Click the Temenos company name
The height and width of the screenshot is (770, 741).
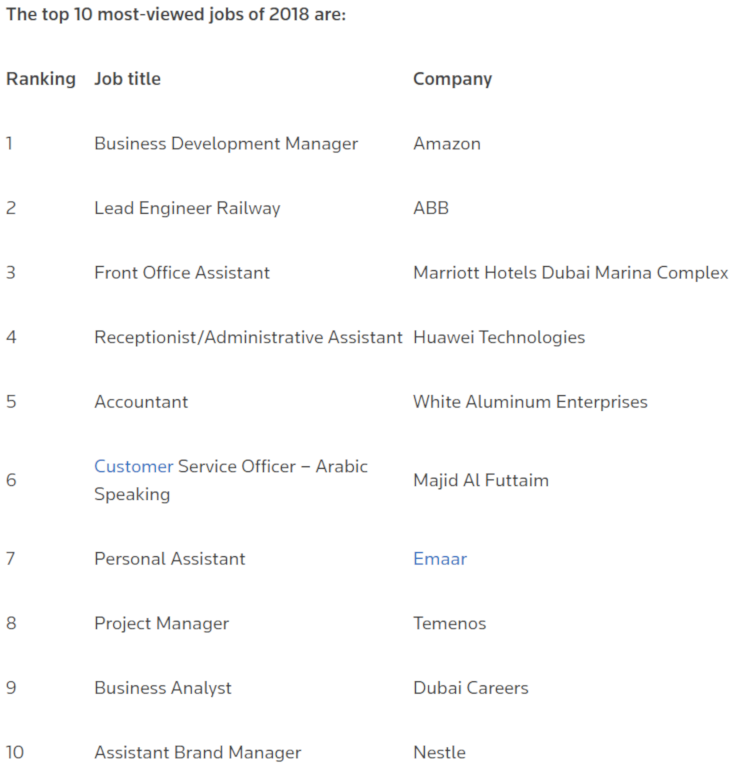449,624
